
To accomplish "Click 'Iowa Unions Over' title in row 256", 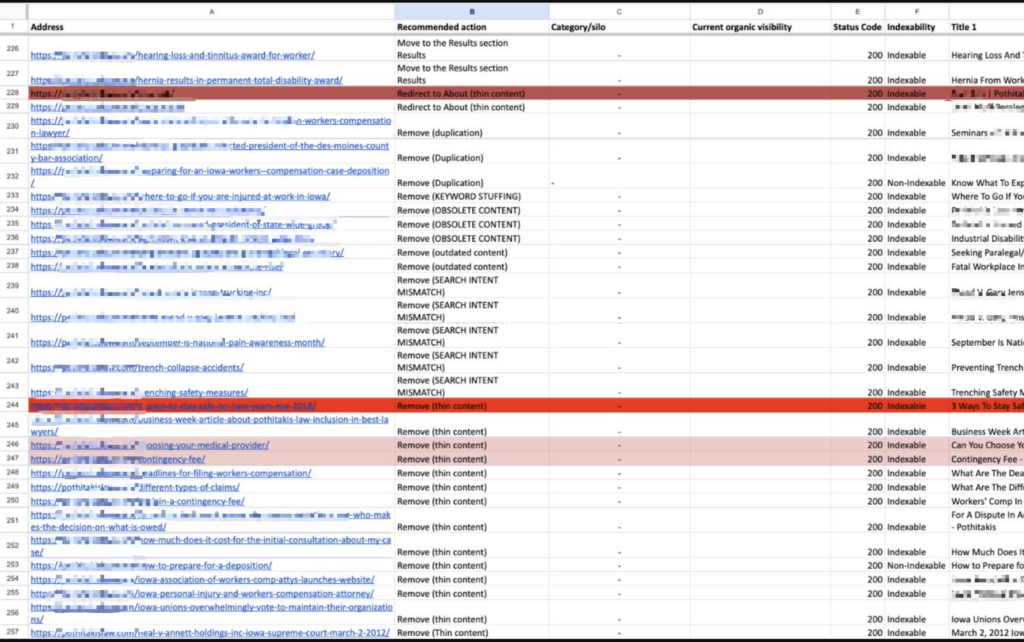I will click(x=987, y=619).
